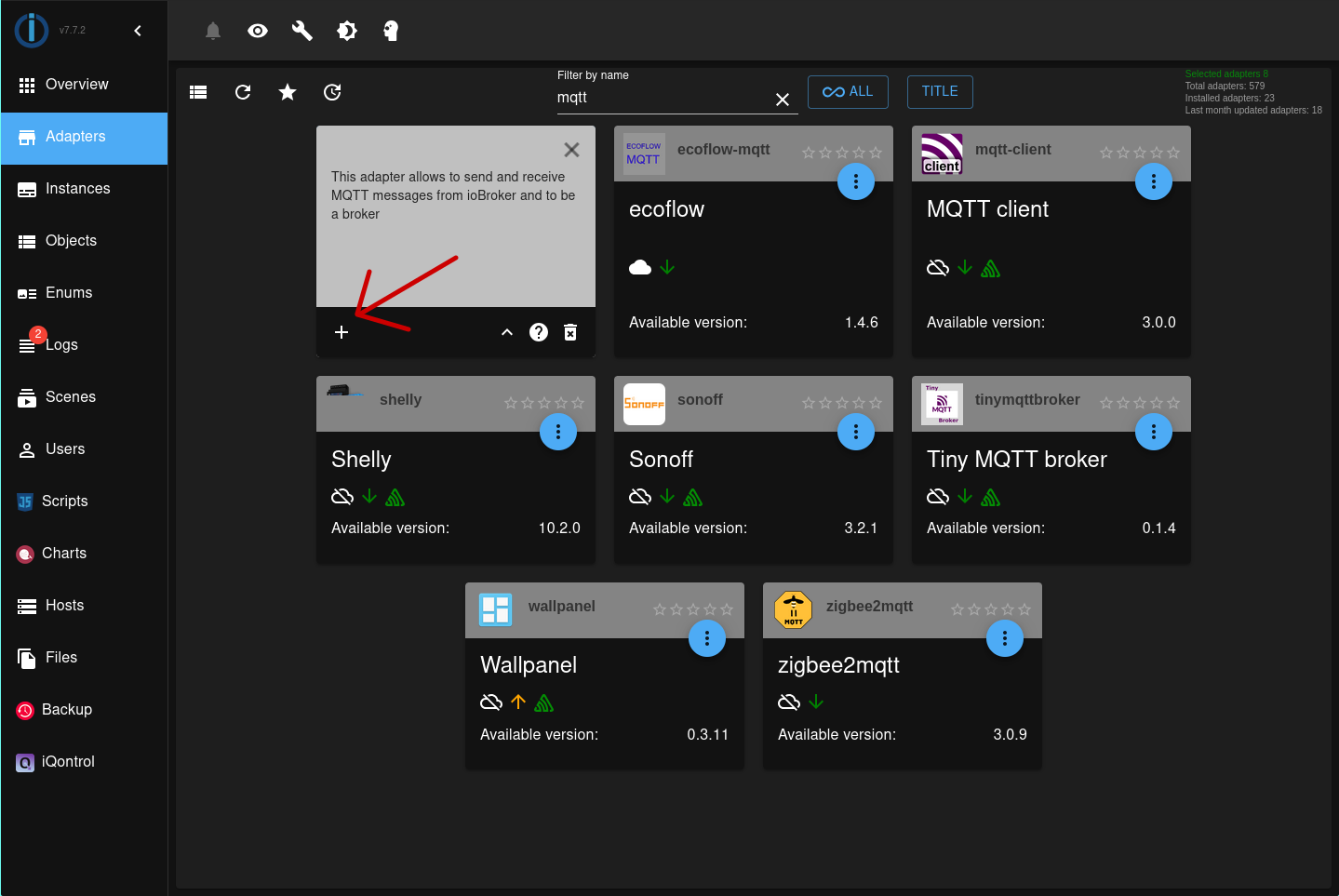This screenshot has height=896, width=1339.
Task: Collapse the MQTT adapter description with chevron
Action: (x=506, y=331)
